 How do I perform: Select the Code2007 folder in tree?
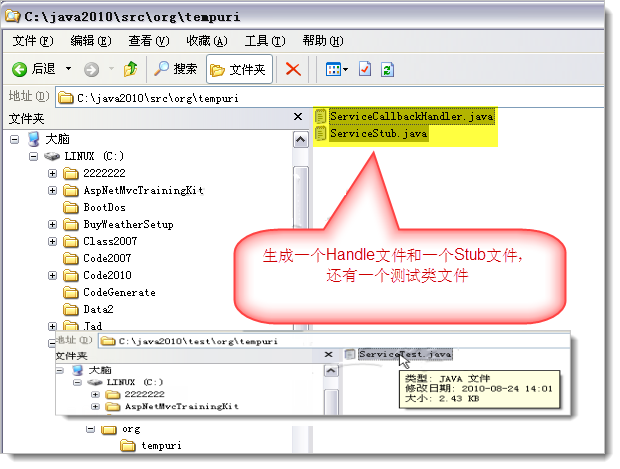pyautogui.click(x=107, y=258)
